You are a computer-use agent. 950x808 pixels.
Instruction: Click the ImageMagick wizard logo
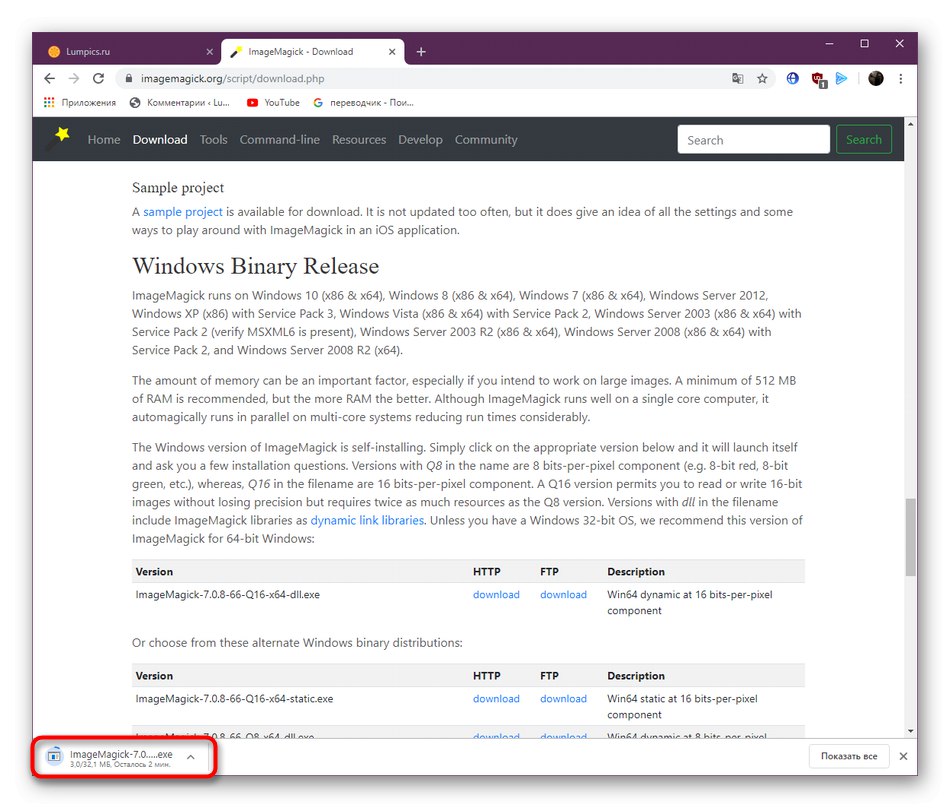tap(59, 139)
